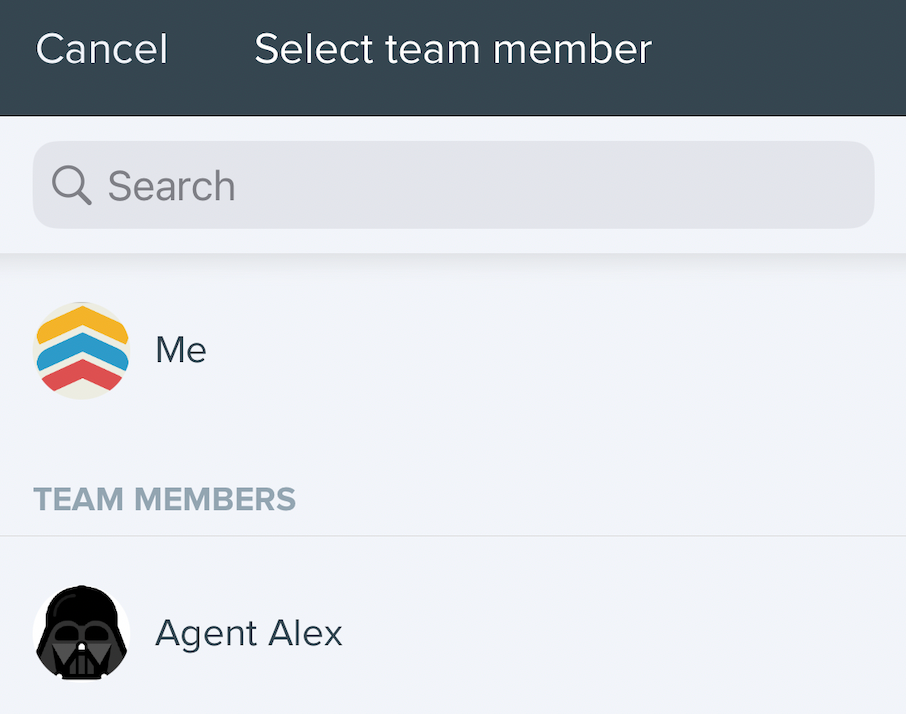Click the red stripe in Me avatar
Screen dimensions: 906x714
pos(81,373)
